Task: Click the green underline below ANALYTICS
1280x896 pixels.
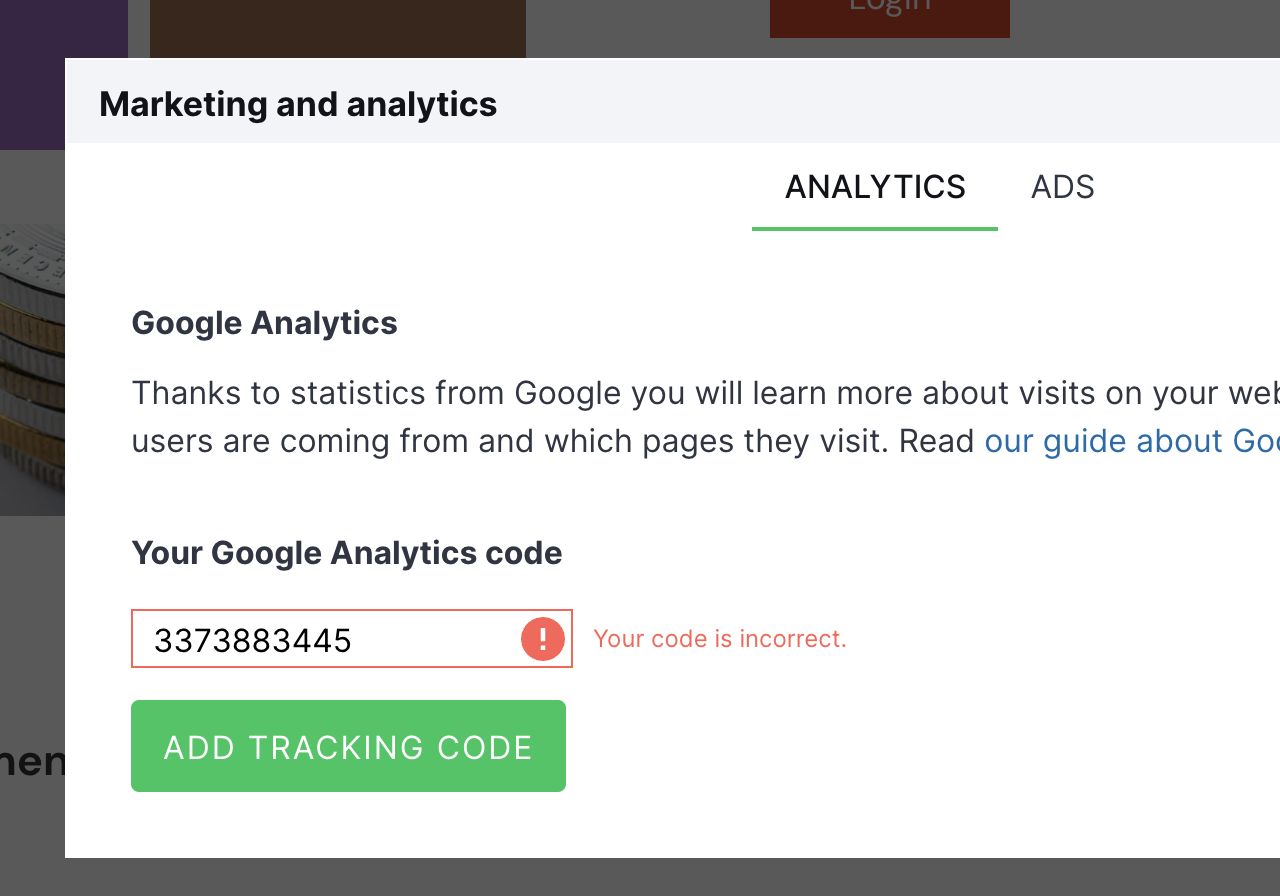Action: (x=875, y=228)
